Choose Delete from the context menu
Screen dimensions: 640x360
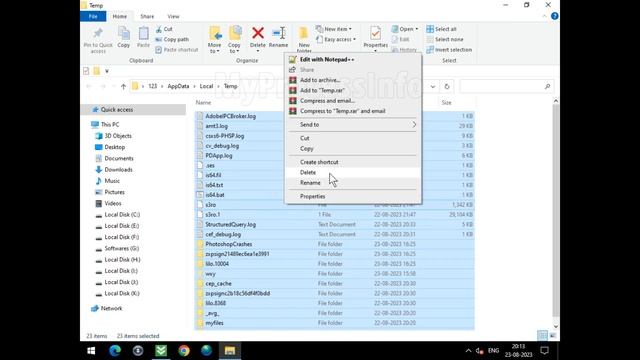coord(353,173)
